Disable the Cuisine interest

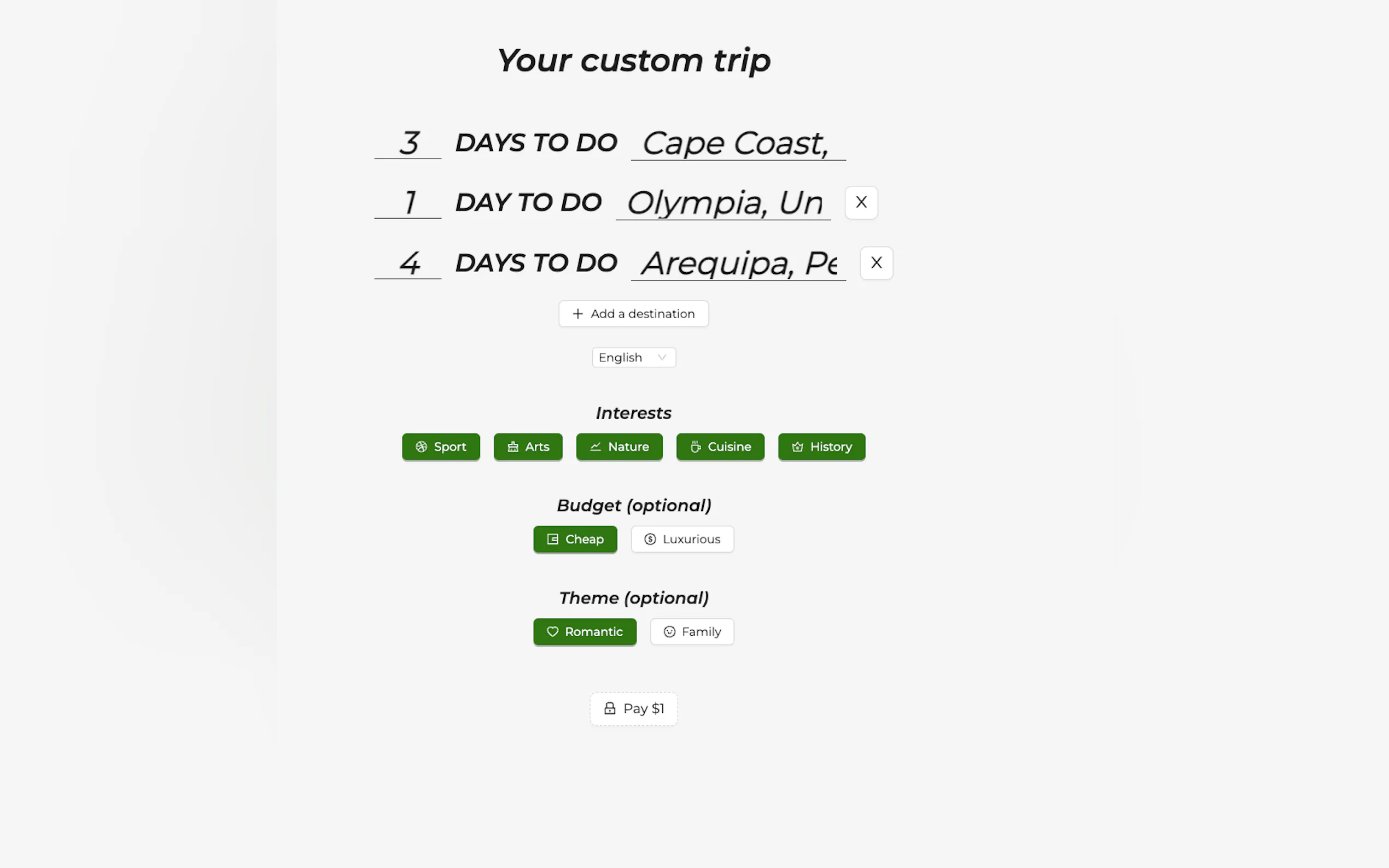click(720, 447)
